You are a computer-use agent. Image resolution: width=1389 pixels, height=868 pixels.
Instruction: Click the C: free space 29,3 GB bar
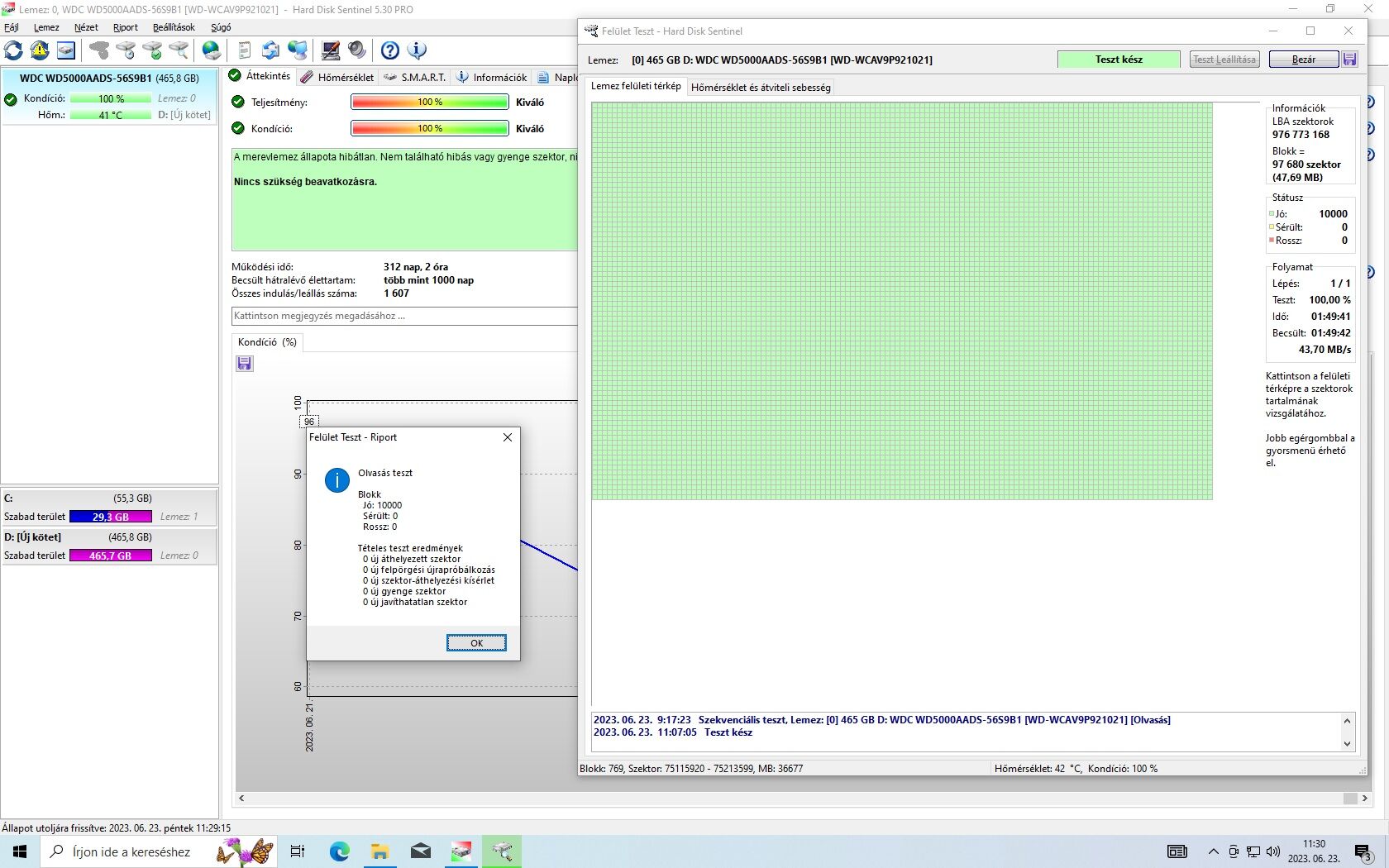tap(111, 517)
